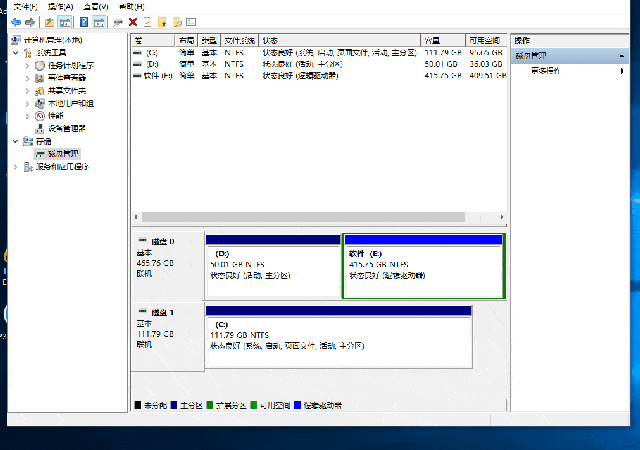Click the 磁盘 0 disk label panel
Screen dimensions: 640x450
168,265
